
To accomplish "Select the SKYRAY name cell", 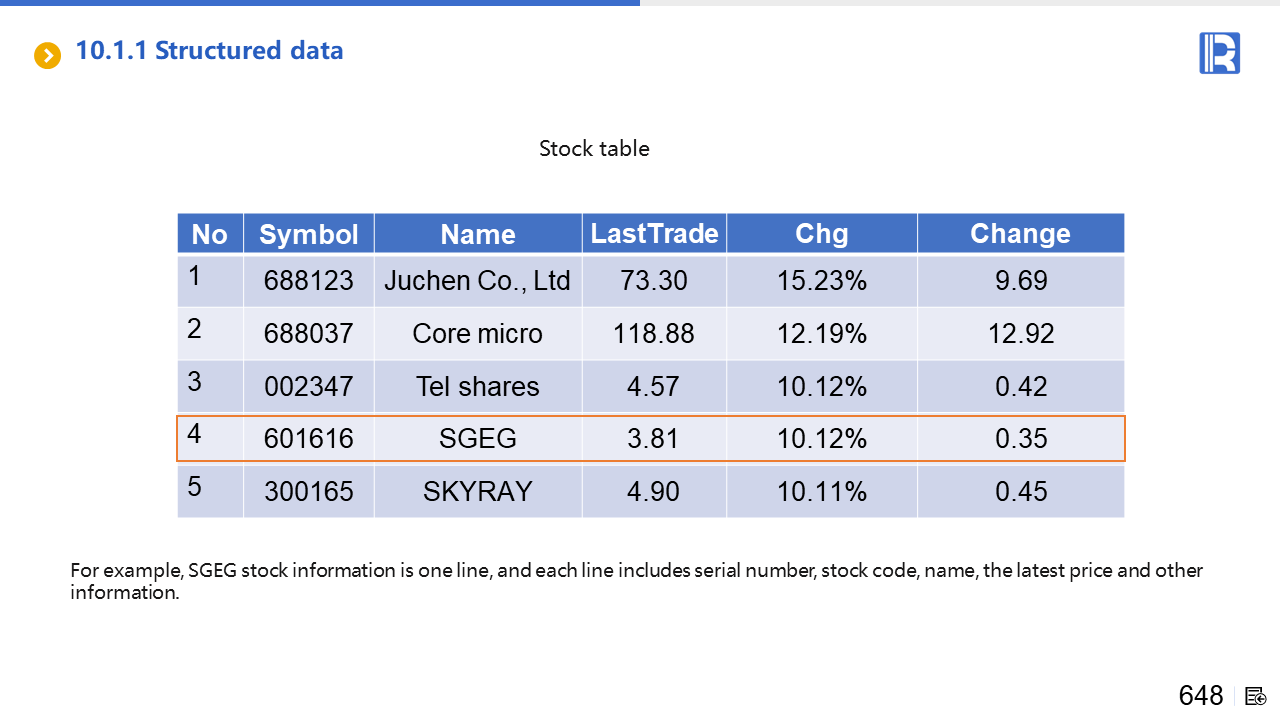I will click(x=477, y=492).
